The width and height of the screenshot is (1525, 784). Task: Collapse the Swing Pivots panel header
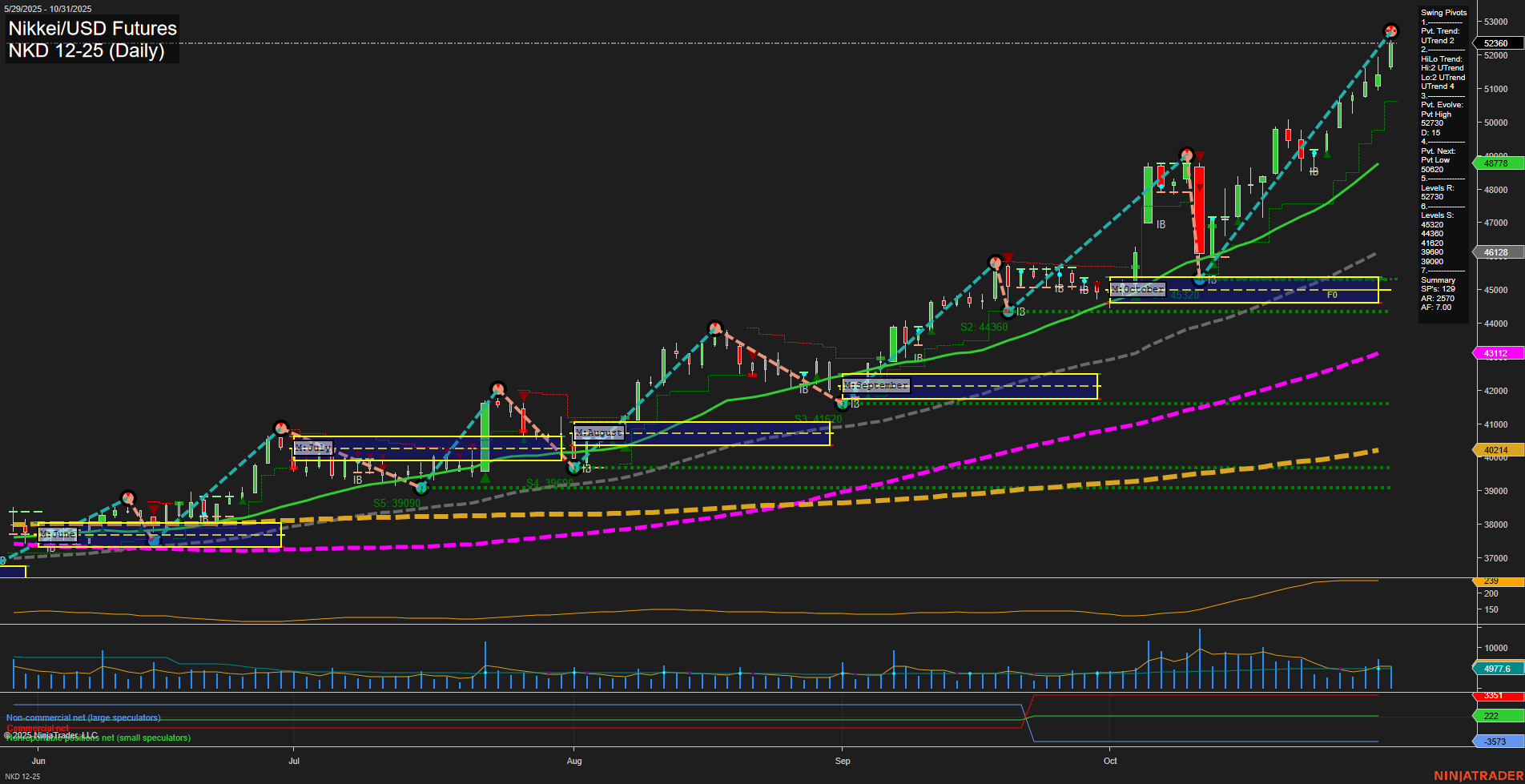tap(1442, 13)
